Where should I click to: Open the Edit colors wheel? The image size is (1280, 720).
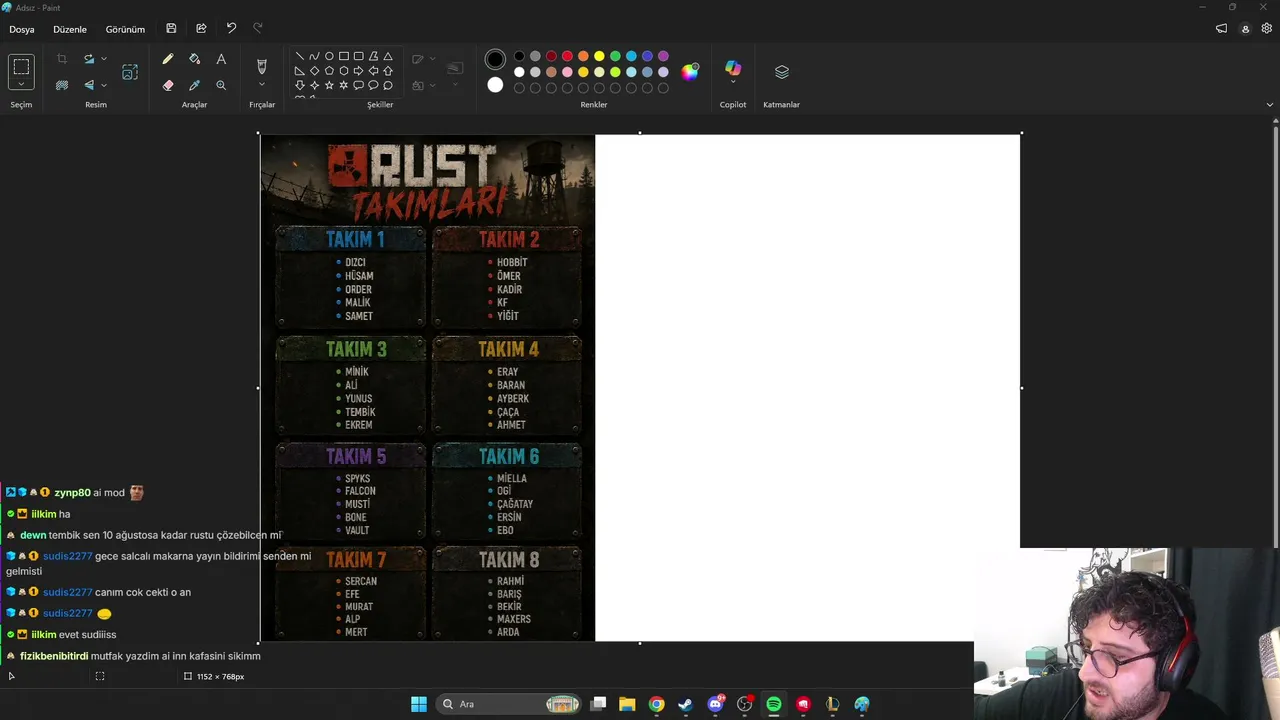coord(690,71)
